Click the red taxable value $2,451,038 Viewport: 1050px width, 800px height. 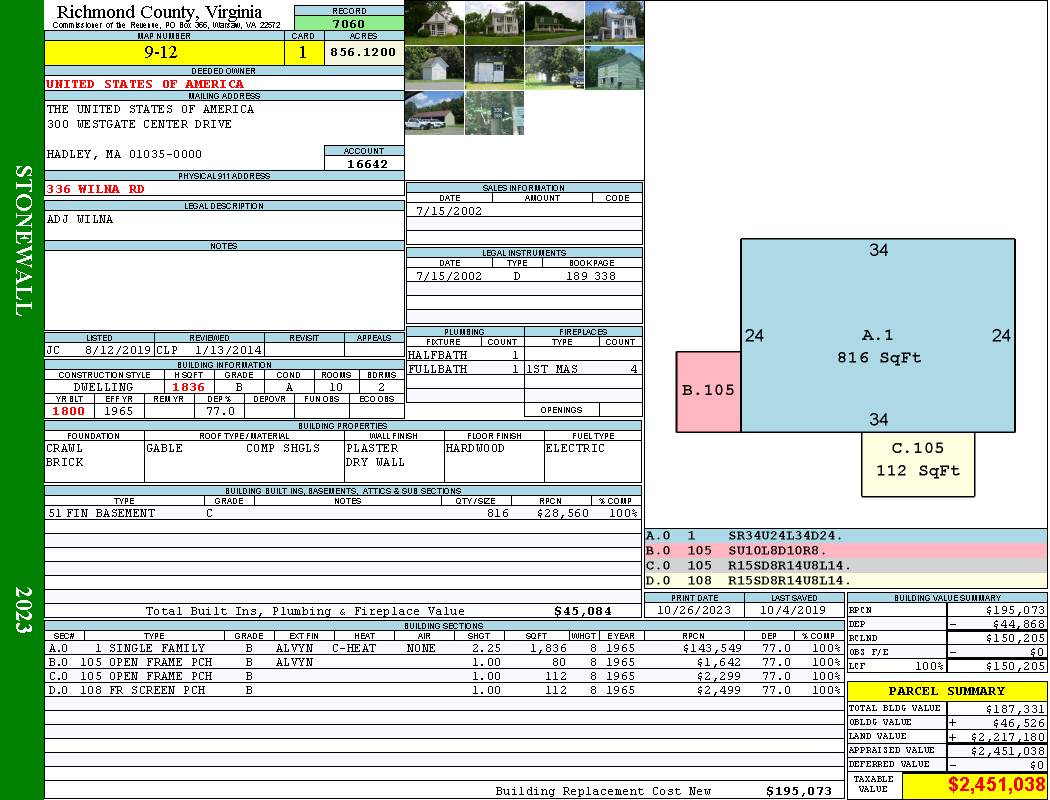(996, 784)
